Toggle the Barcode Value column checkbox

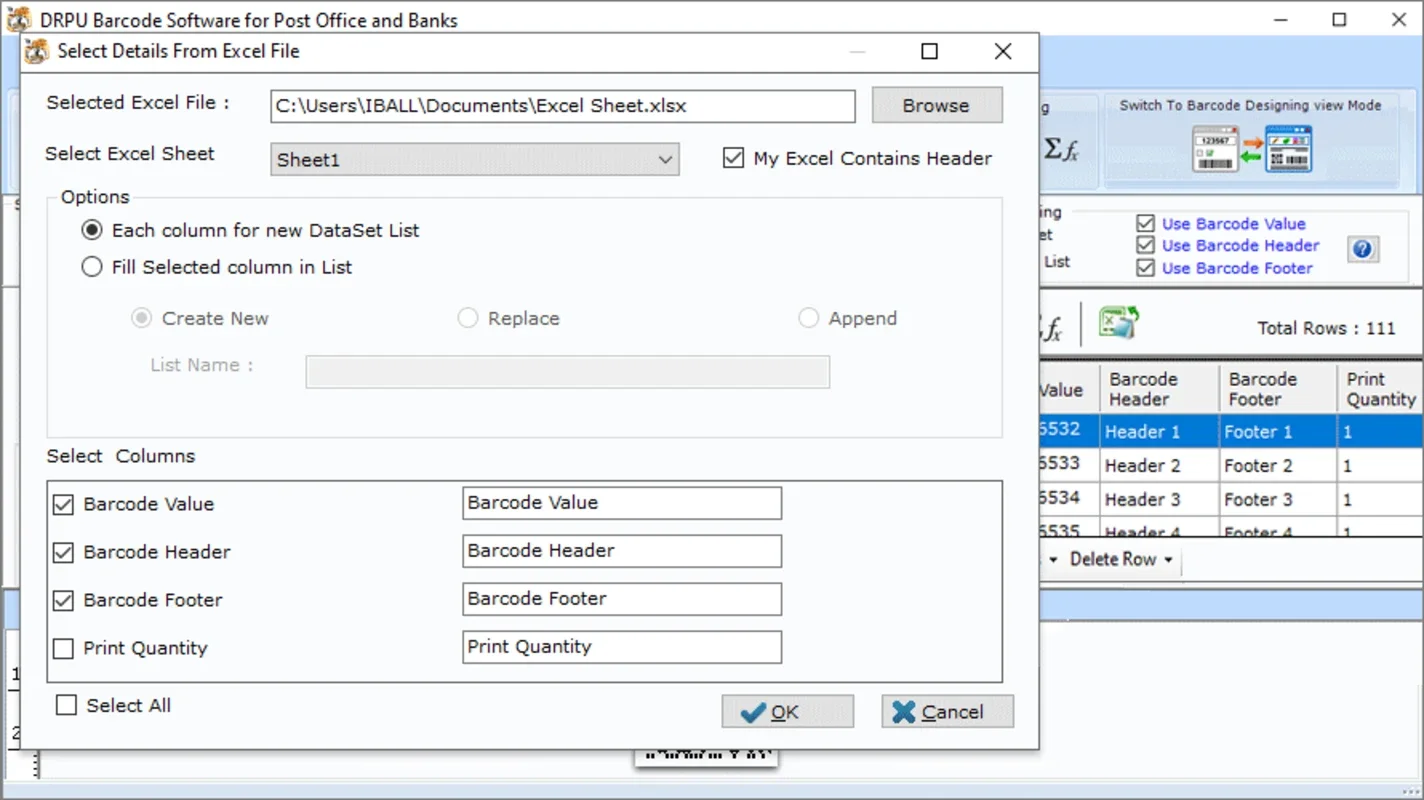click(x=63, y=504)
